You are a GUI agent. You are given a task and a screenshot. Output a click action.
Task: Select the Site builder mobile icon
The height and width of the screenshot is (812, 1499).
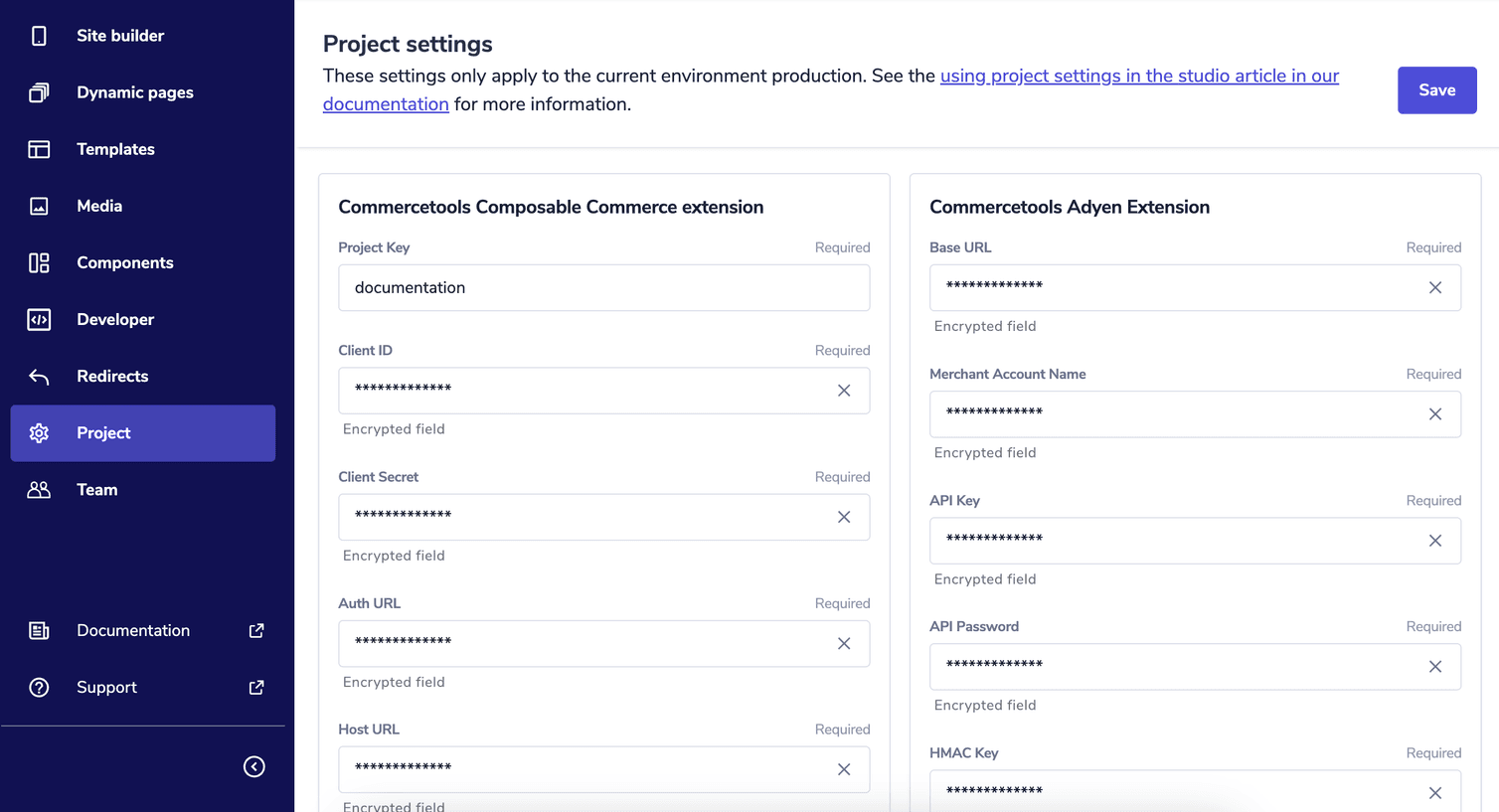point(38,35)
